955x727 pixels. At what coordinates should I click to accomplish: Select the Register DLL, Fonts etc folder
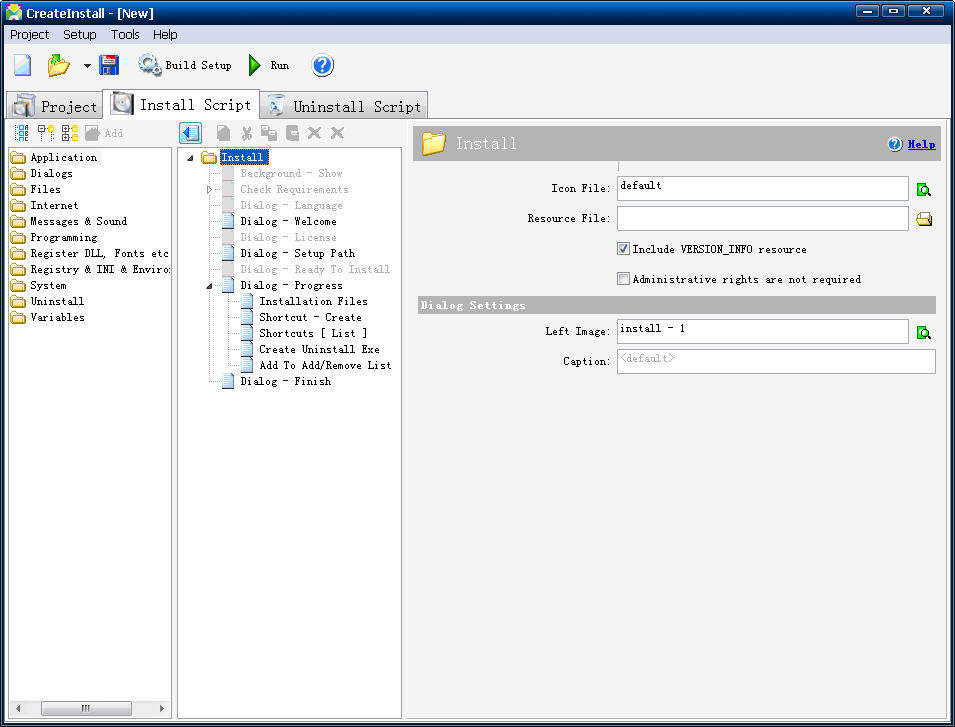tap(90, 253)
